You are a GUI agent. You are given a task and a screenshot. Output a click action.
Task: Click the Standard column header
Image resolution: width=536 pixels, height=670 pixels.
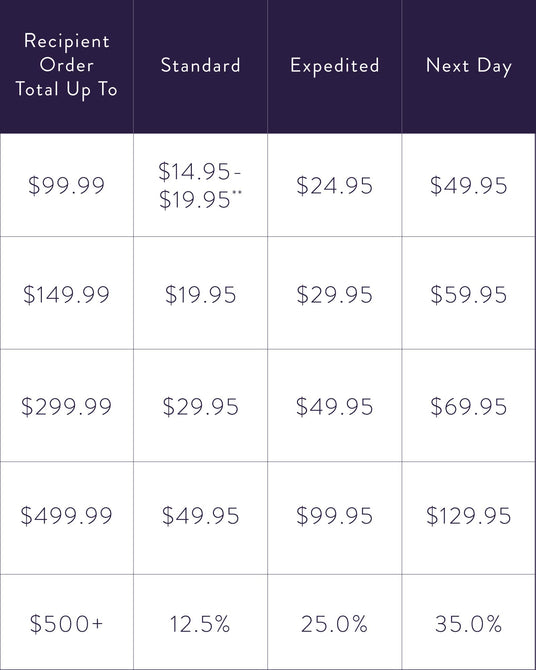tap(200, 65)
